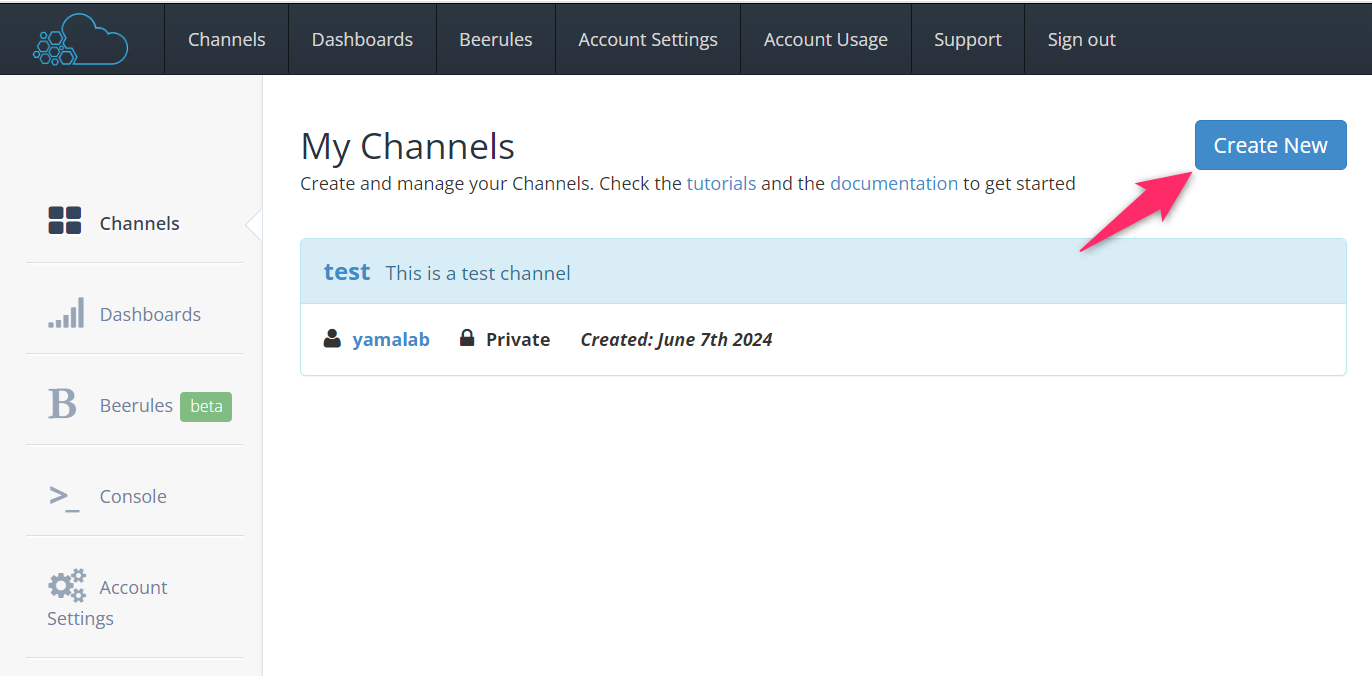The height and width of the screenshot is (676, 1372).
Task: Click the Dashboards bar-chart icon in sidebar
Action: point(66,313)
